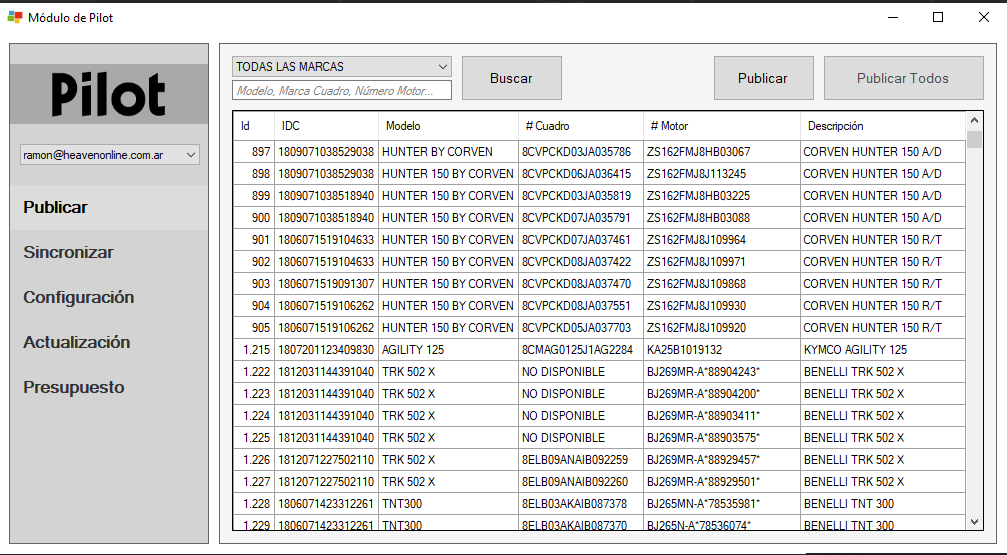Select row with Id 897

coord(600,152)
